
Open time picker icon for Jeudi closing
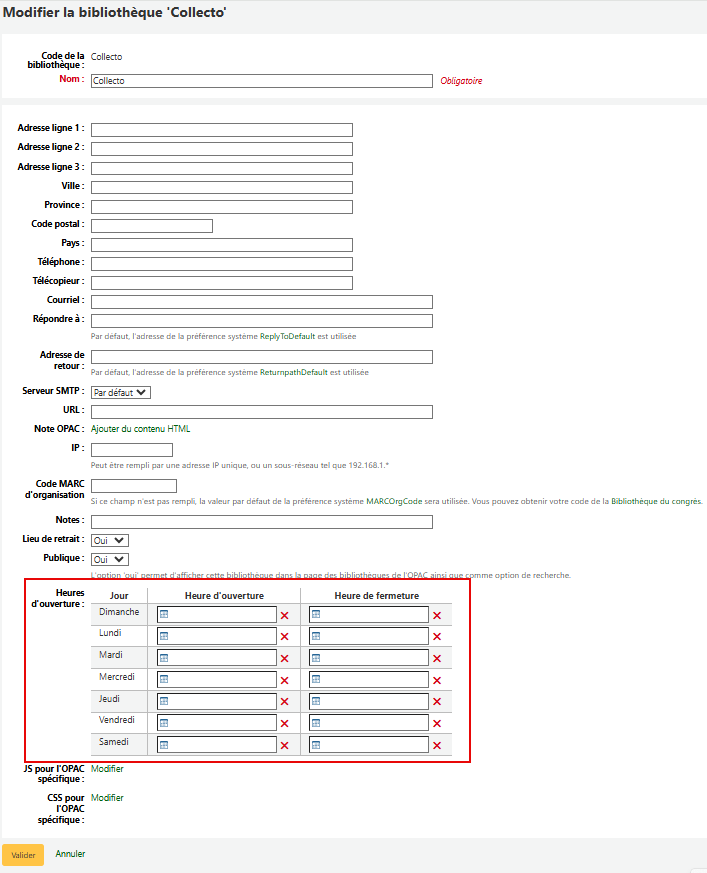click(x=316, y=701)
